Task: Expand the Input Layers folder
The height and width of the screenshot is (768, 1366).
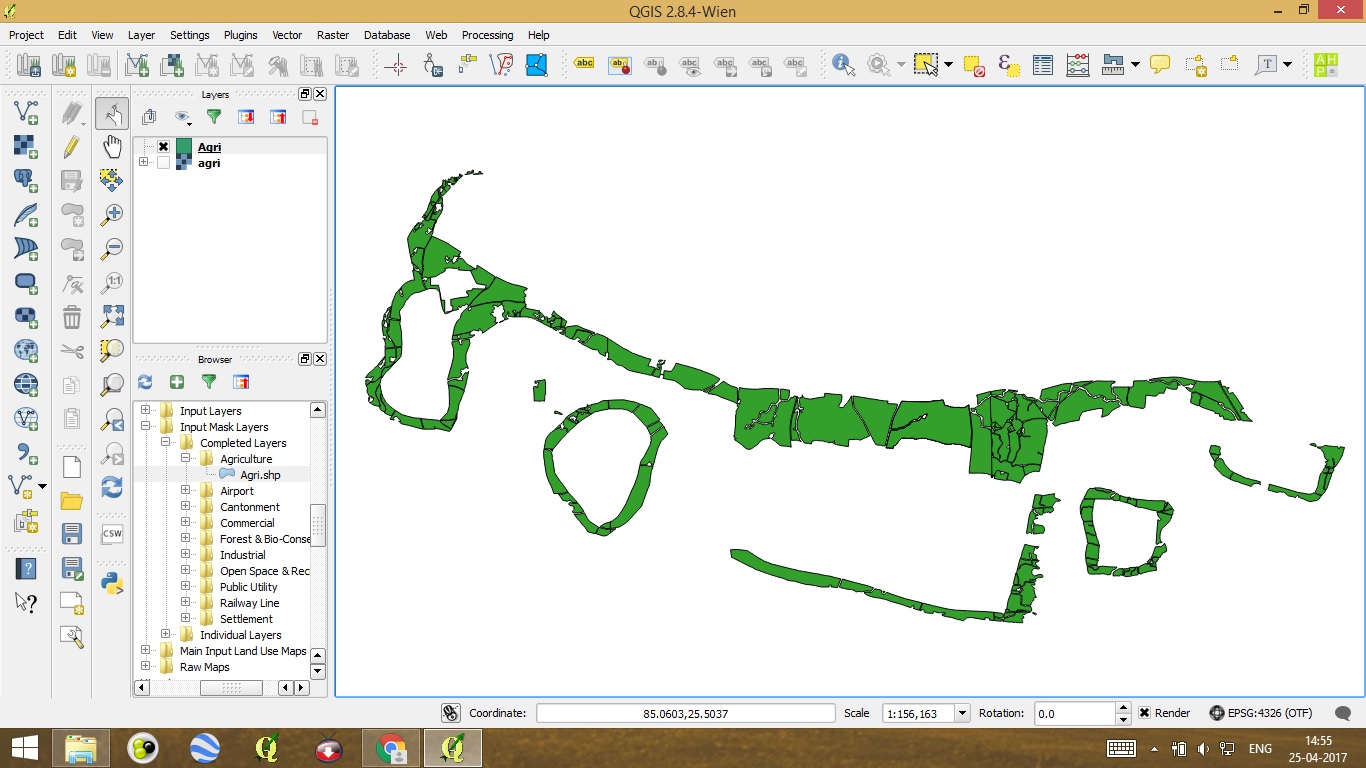Action: 146,411
